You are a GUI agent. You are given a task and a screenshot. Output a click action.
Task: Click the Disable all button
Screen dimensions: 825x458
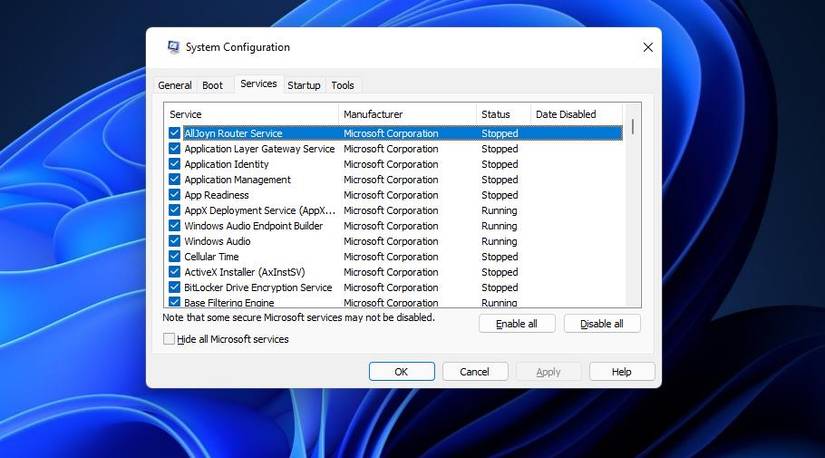point(602,324)
